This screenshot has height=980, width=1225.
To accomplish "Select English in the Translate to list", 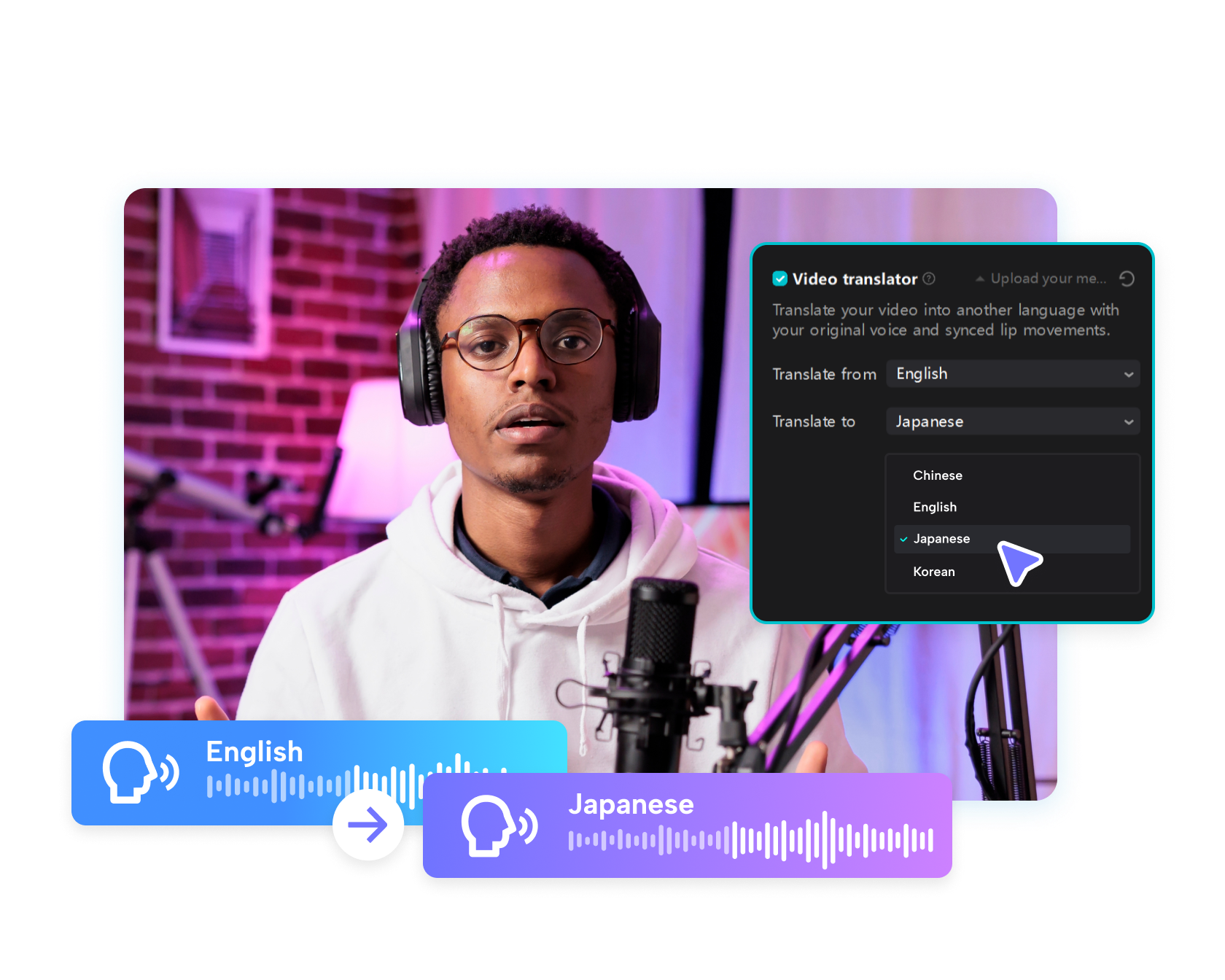I will (934, 507).
